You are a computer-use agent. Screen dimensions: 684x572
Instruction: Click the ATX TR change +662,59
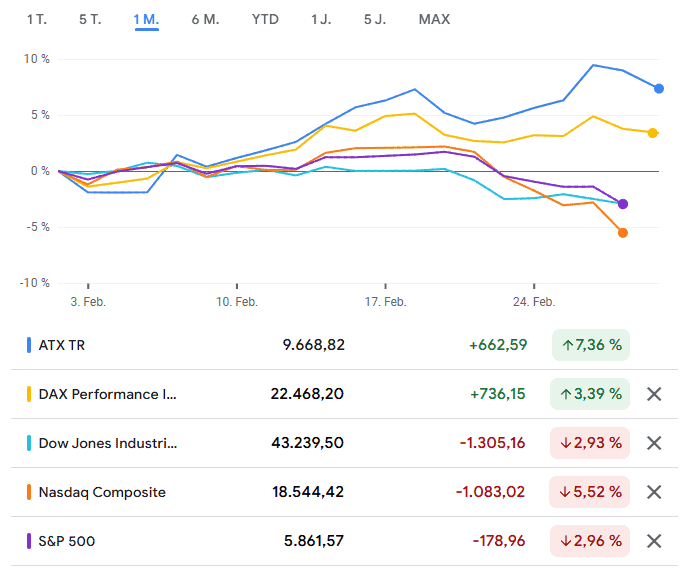(498, 345)
